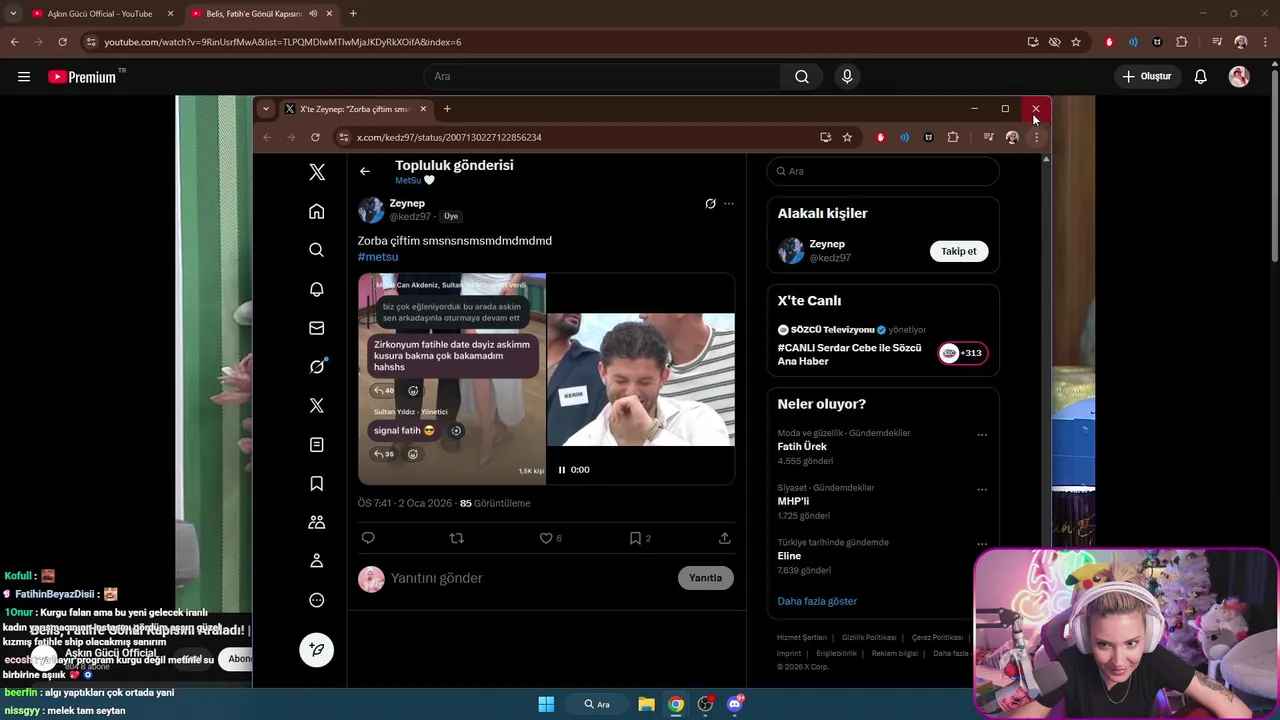Open YouTube account avatar menu
1280x720 pixels.
click(1239, 76)
